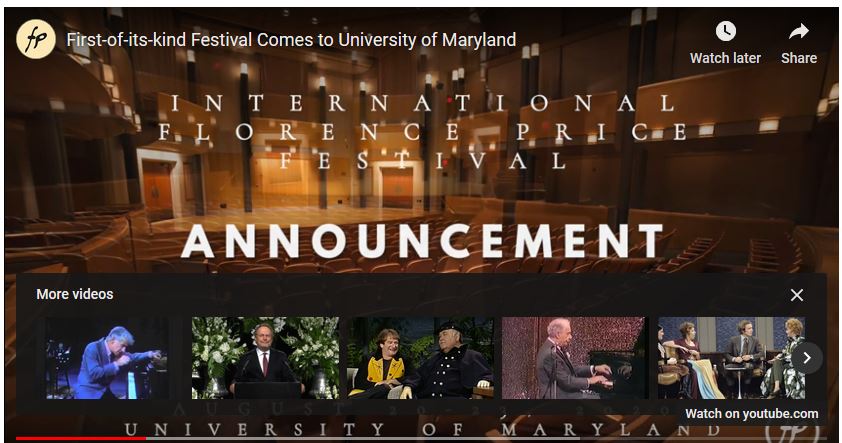This screenshot has height=443, width=842.
Task: Click the fp logo watermark at bottom right
Action: [792, 433]
